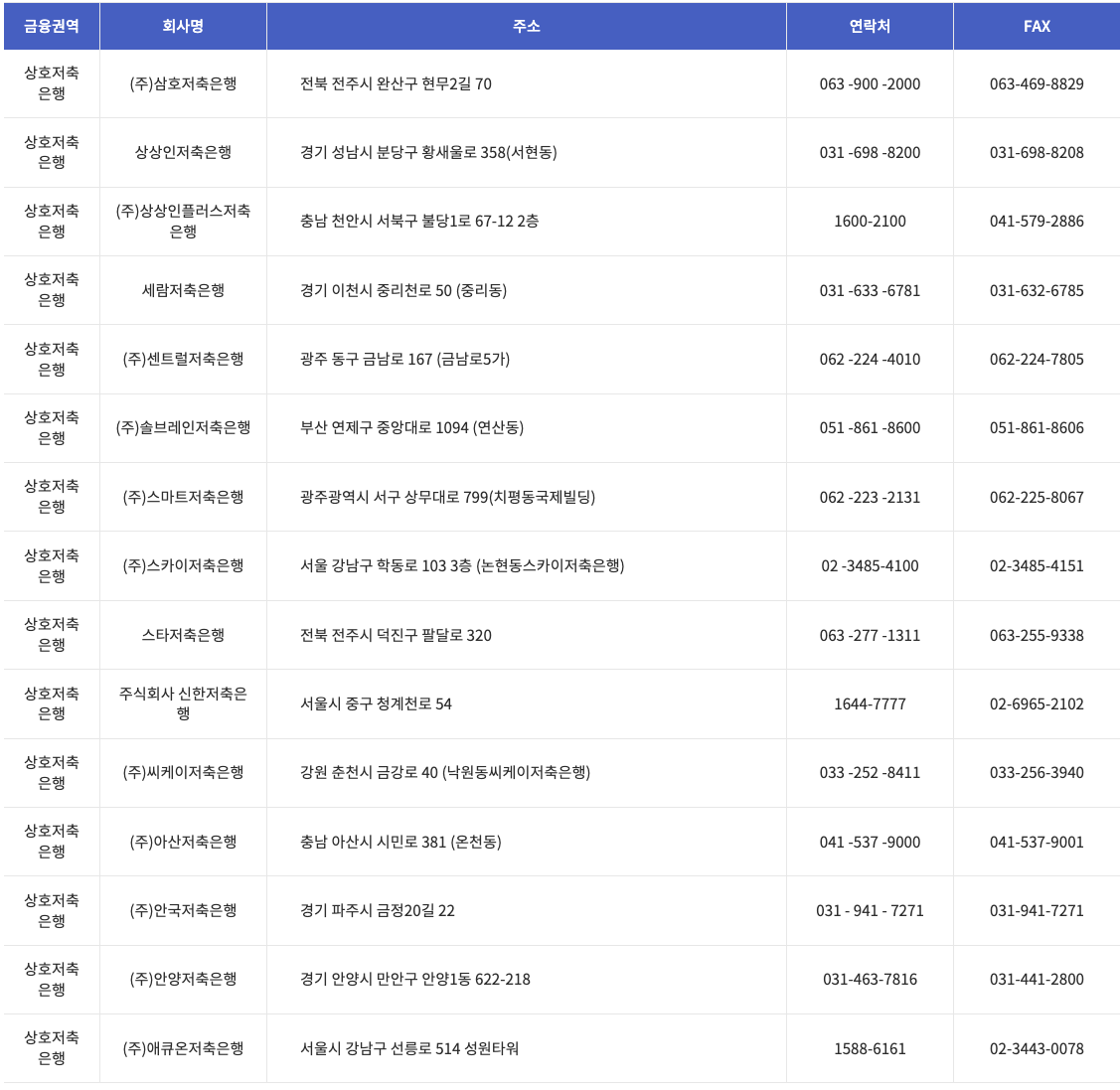Select phone number 062 -224 -4010

[870, 359]
